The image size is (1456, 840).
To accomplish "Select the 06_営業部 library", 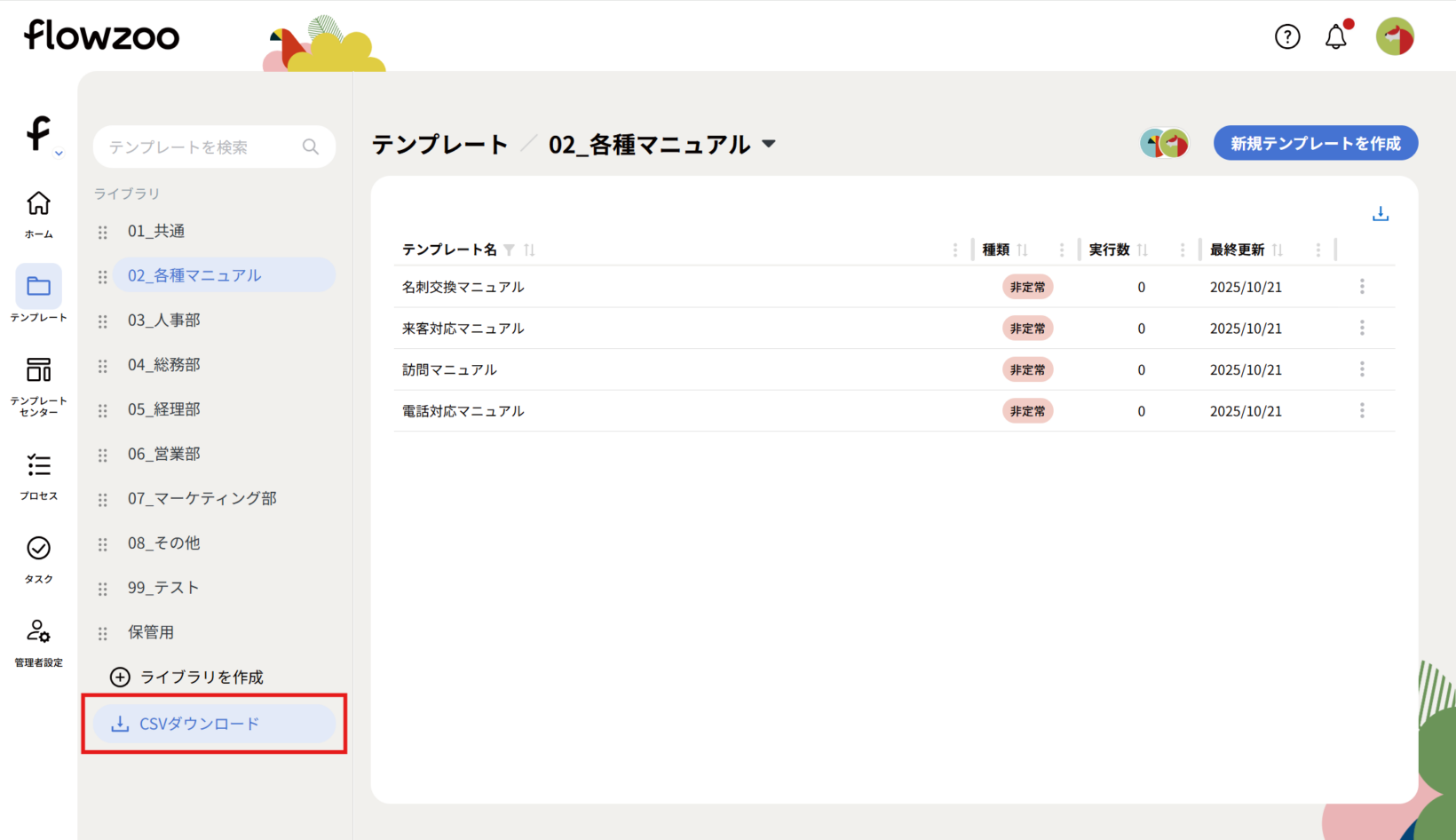I will point(164,454).
